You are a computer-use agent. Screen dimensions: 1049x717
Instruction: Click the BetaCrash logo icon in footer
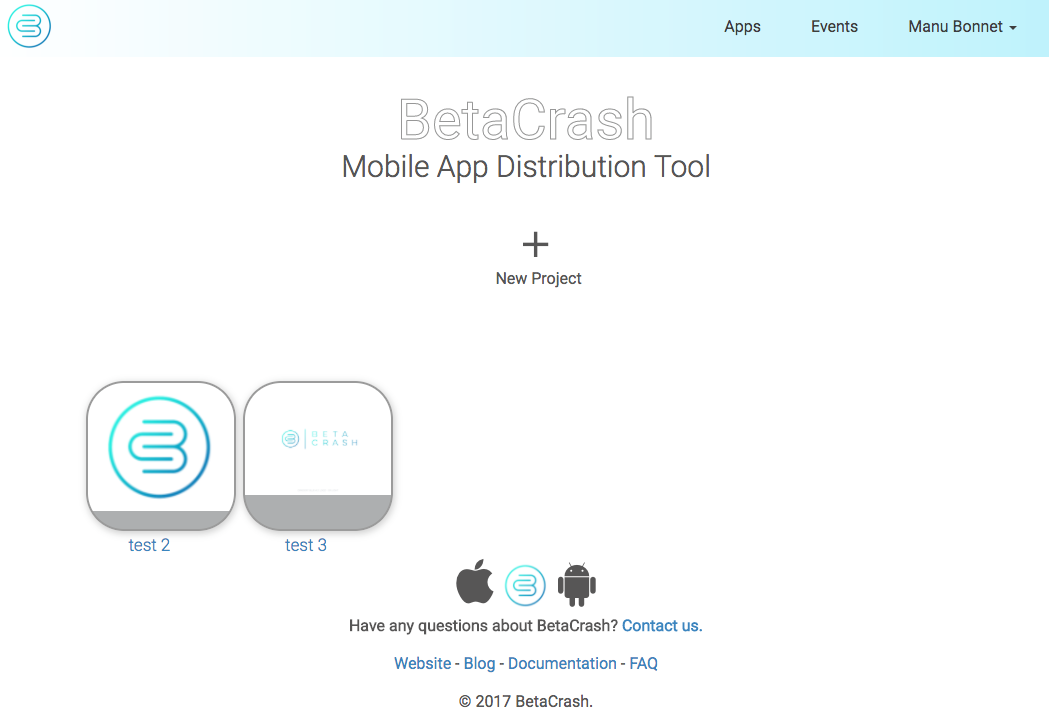point(525,585)
